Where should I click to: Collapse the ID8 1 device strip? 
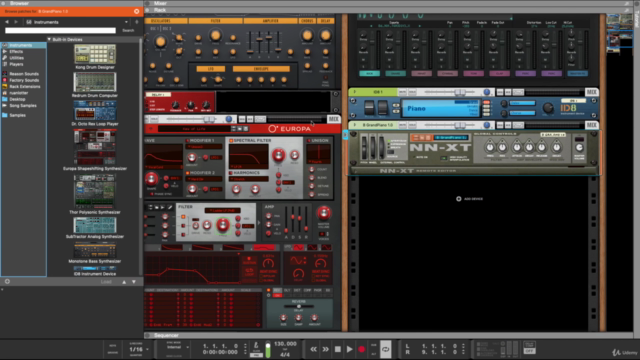[355, 92]
